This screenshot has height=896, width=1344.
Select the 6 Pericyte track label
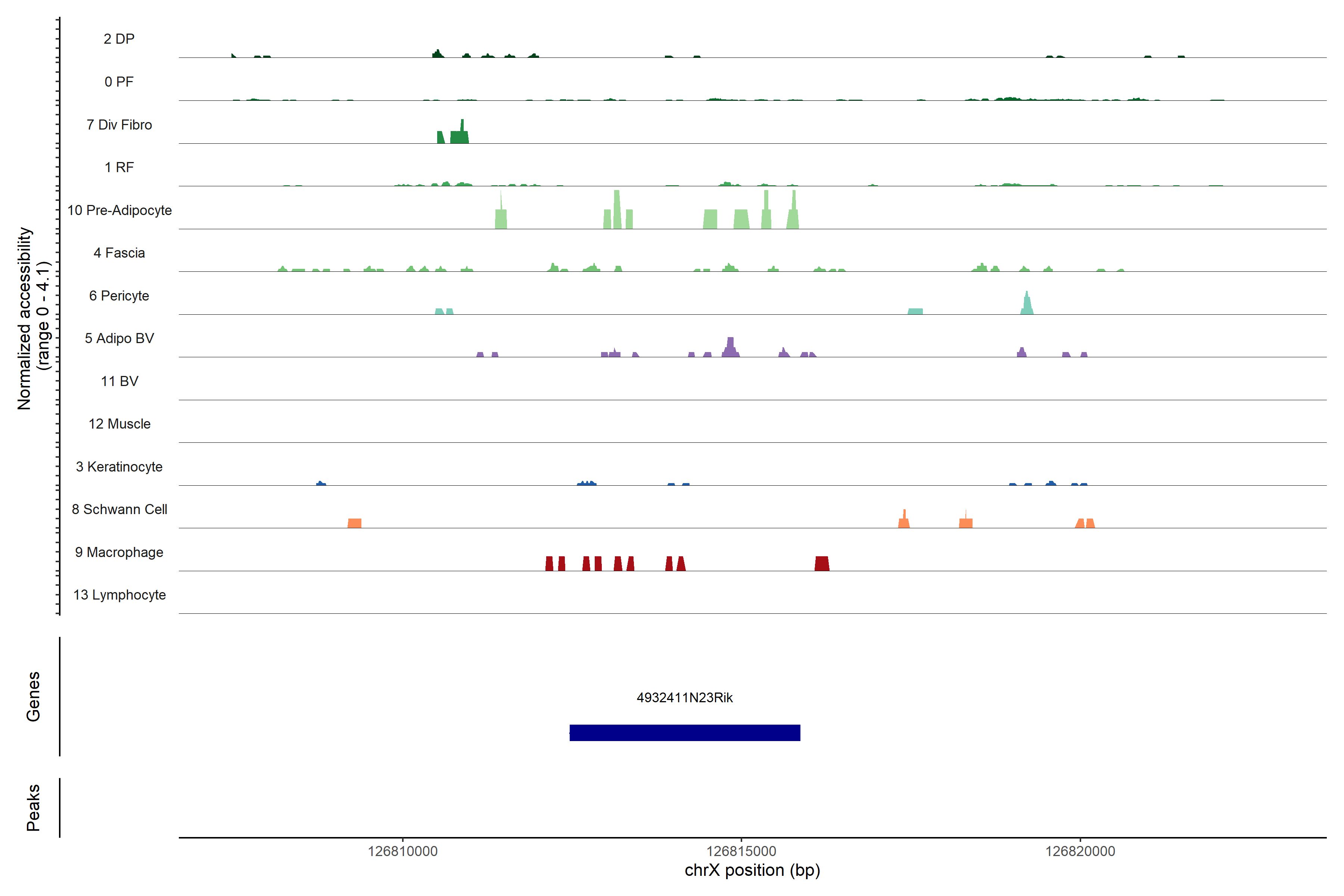click(x=119, y=295)
